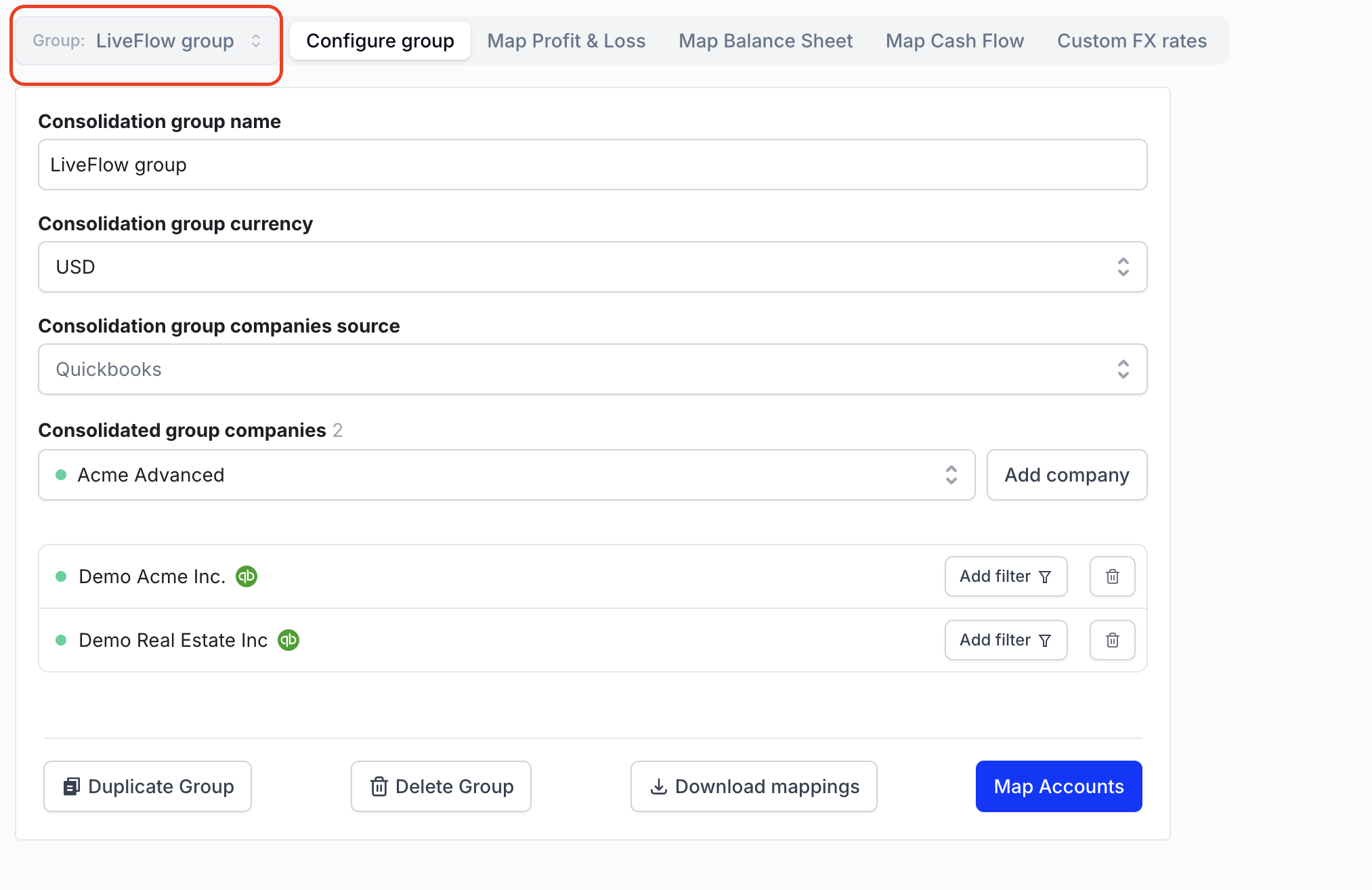Open the Custom FX rates tab
Image resolution: width=1372 pixels, height=890 pixels.
coord(1132,41)
